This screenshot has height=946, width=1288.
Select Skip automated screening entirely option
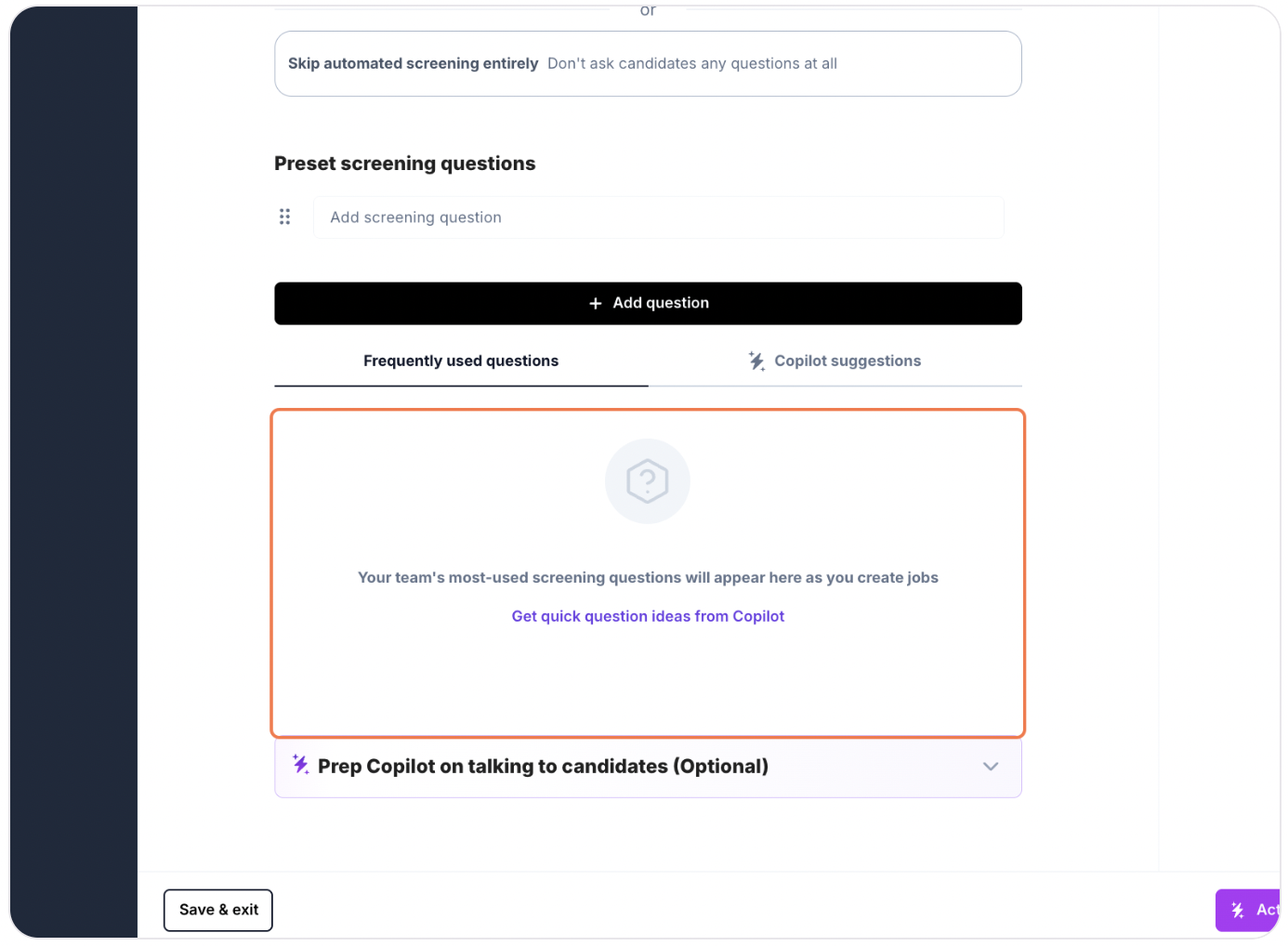[x=648, y=63]
